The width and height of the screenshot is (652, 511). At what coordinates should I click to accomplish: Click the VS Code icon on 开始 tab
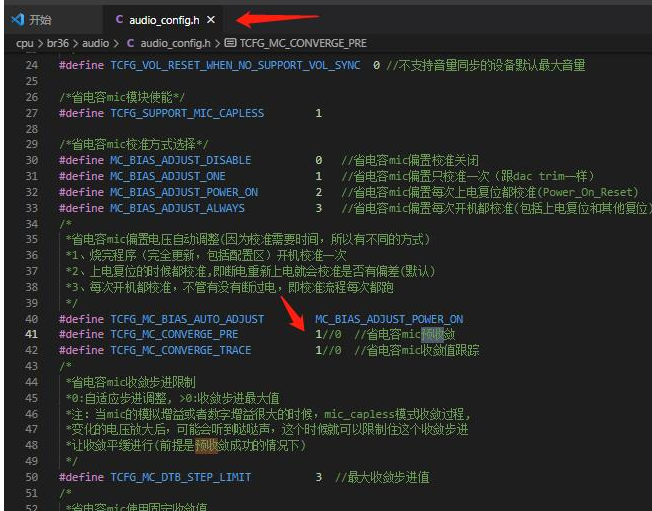[18, 20]
